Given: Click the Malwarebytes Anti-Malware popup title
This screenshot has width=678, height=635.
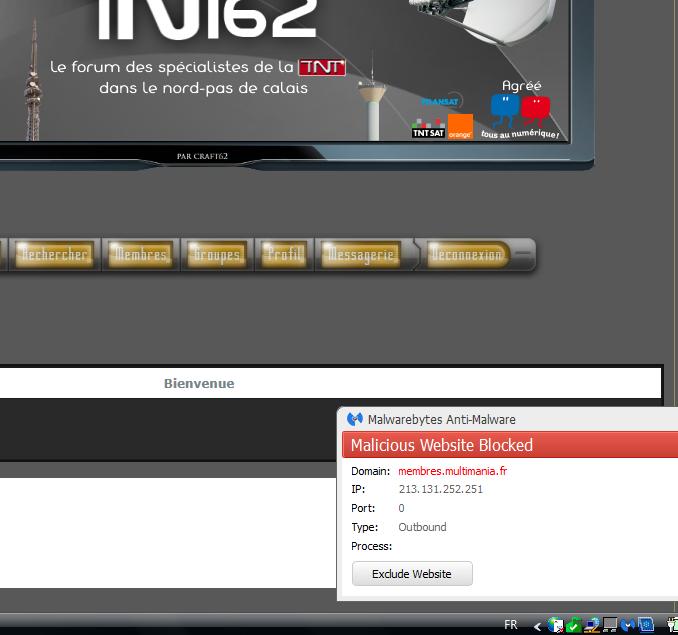Looking at the screenshot, I should tap(441, 419).
